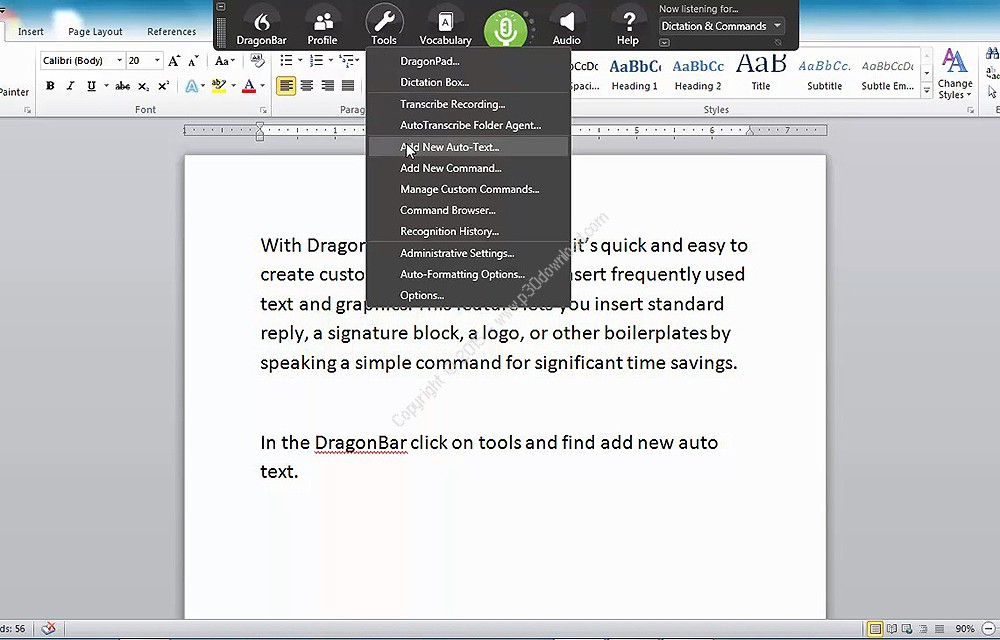The width and height of the screenshot is (1000, 640).
Task: Collapse the DragonBar with the minus button
Action: [x=221, y=6]
